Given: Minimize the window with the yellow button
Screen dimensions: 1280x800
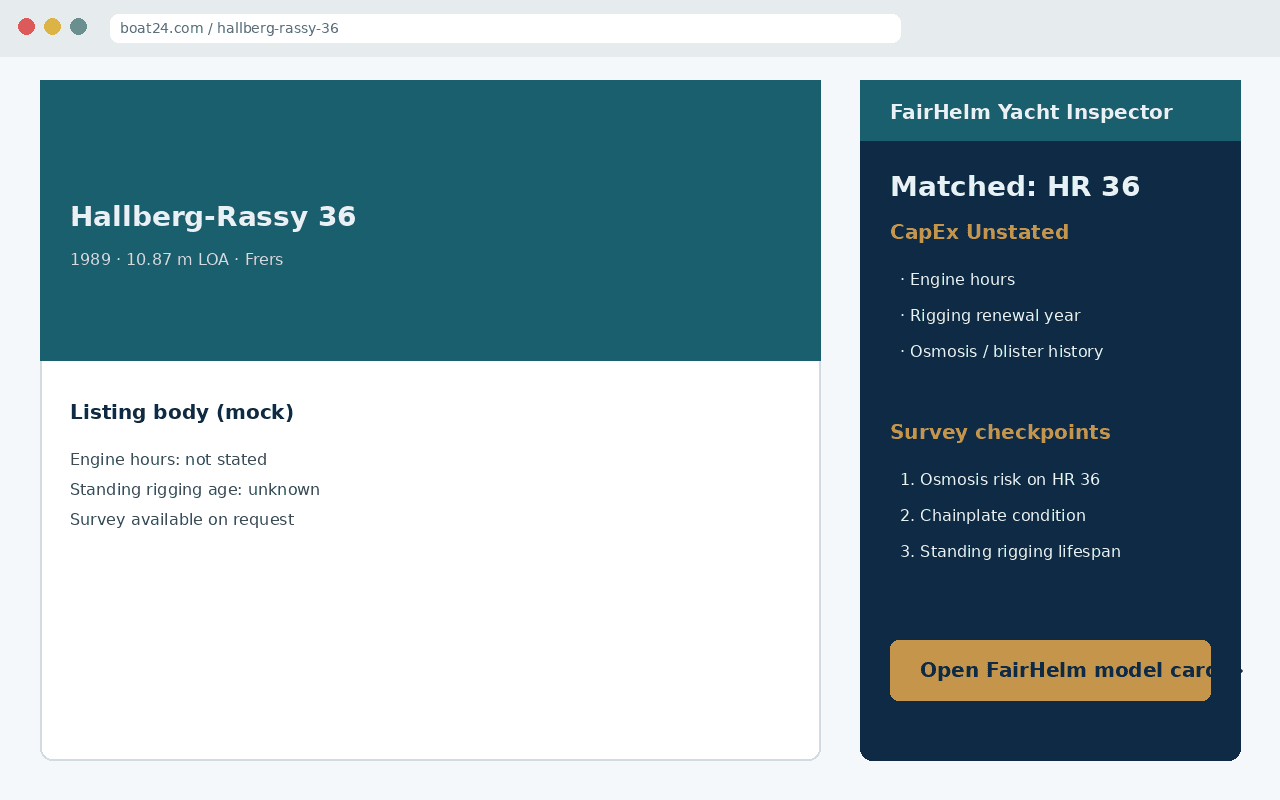Looking at the screenshot, I should pos(52,26).
